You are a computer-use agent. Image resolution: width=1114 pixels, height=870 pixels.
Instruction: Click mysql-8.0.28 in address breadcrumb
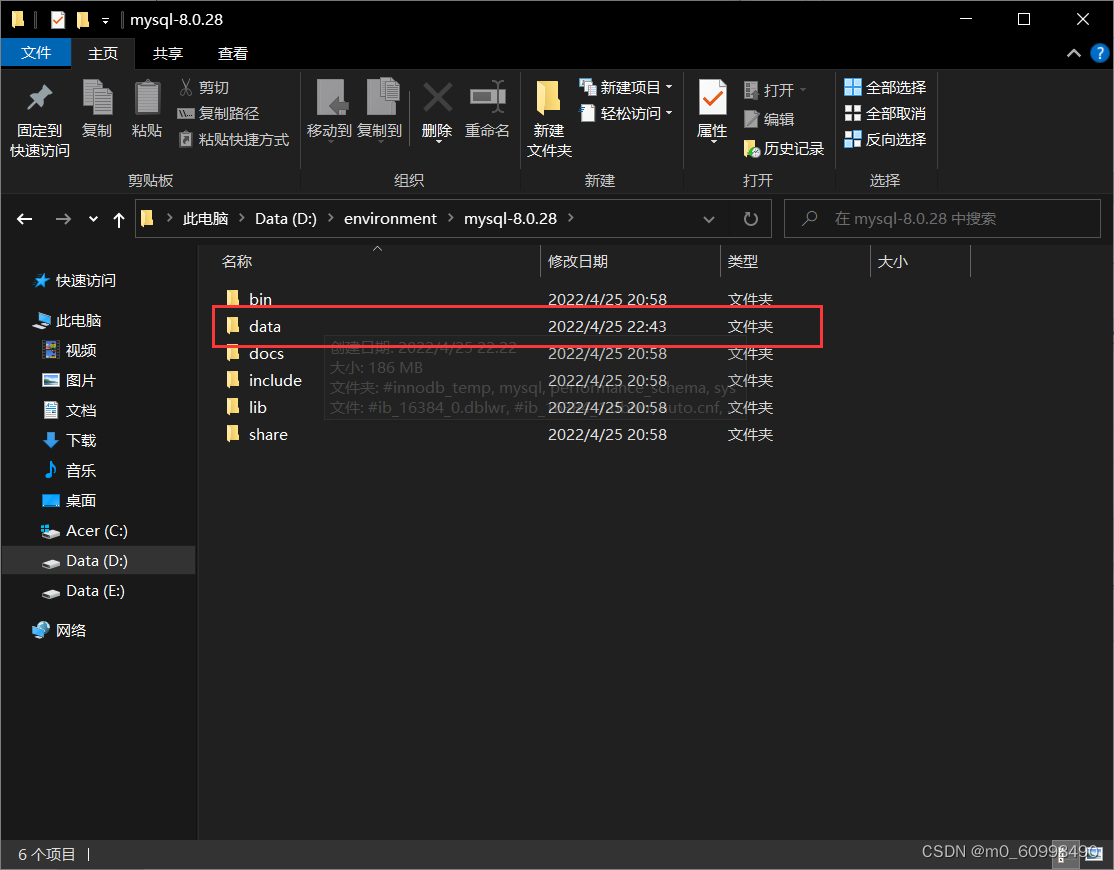510,219
